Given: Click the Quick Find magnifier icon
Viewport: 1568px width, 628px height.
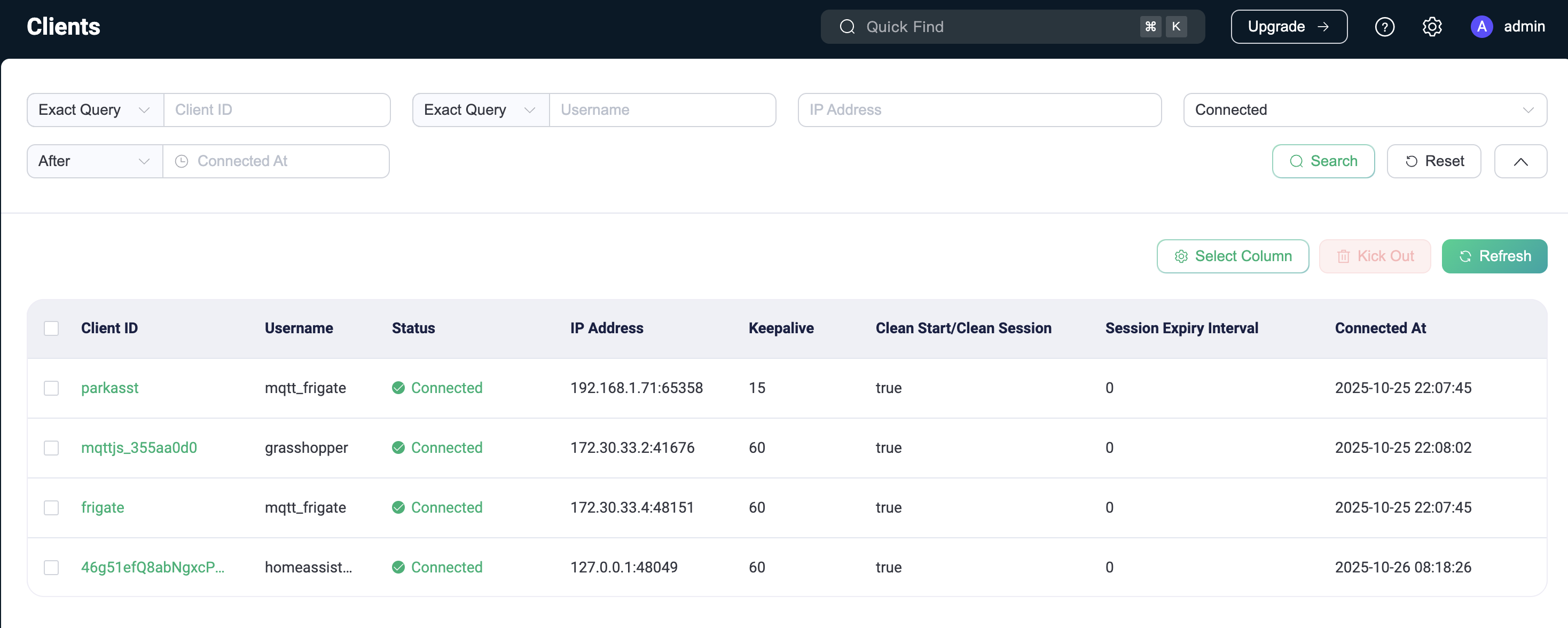Looking at the screenshot, I should tap(846, 27).
